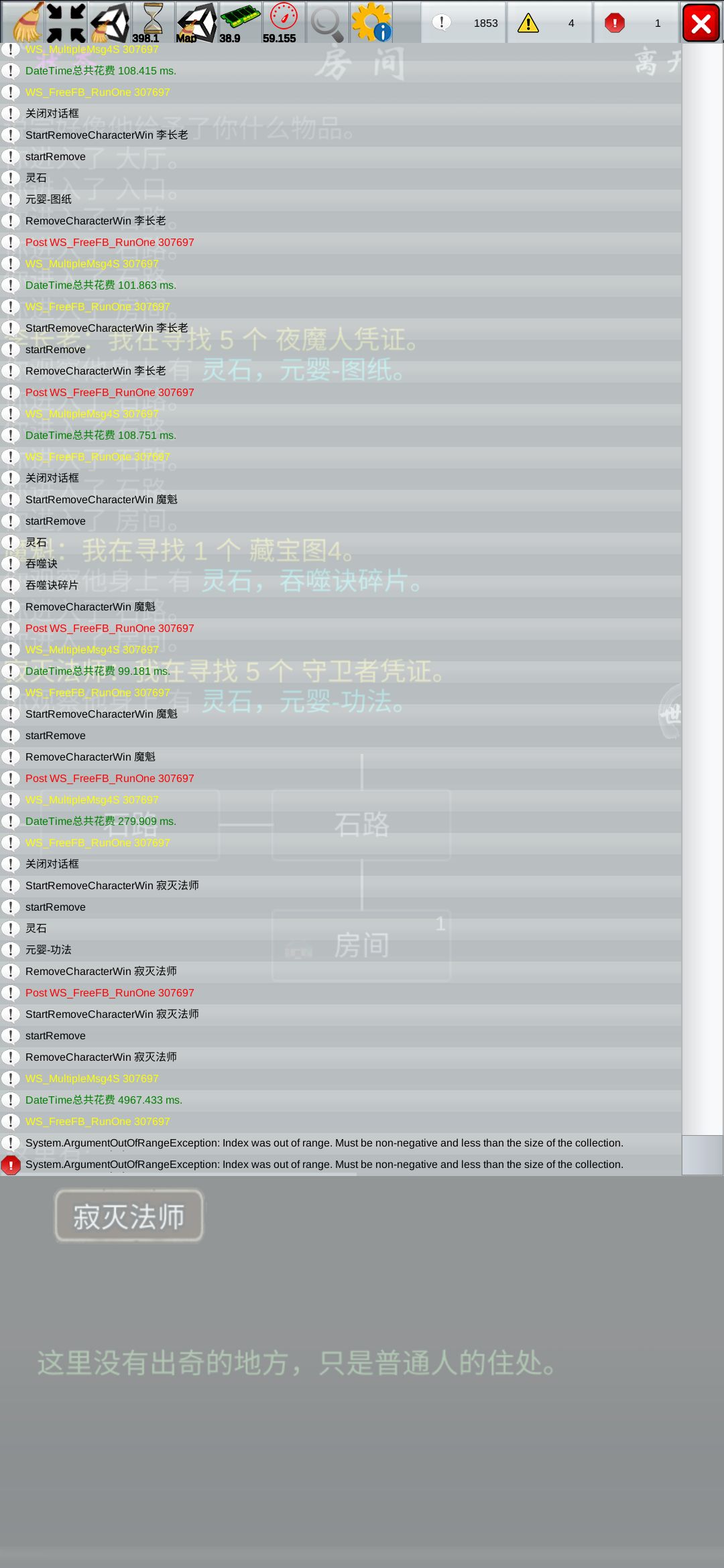The width and height of the screenshot is (724, 1568).
Task: Close the log reporter with red X
Action: tap(701, 23)
